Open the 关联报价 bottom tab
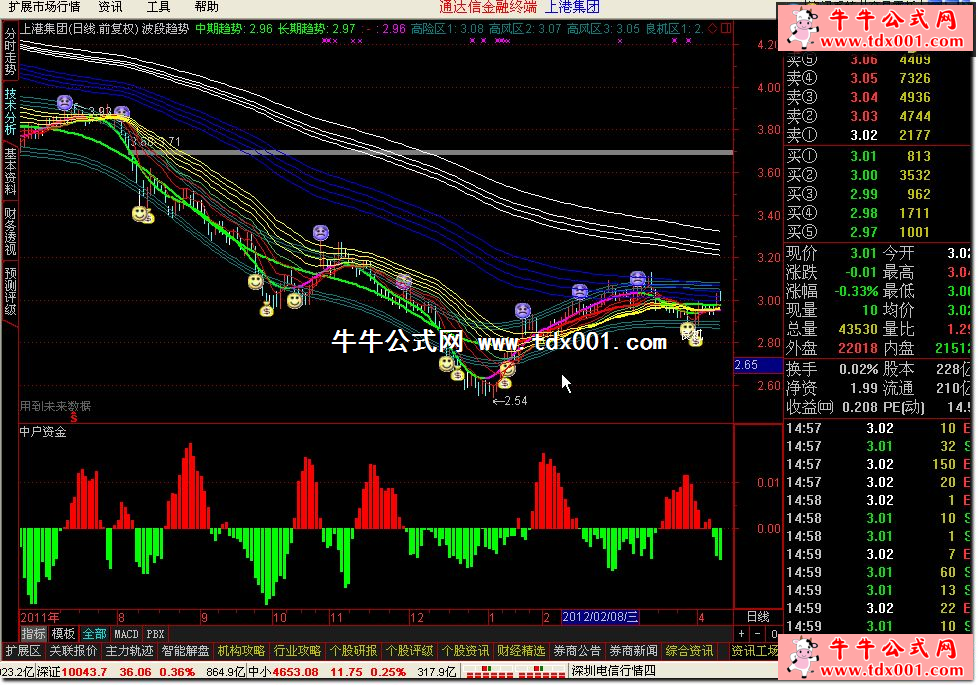 pos(73,651)
